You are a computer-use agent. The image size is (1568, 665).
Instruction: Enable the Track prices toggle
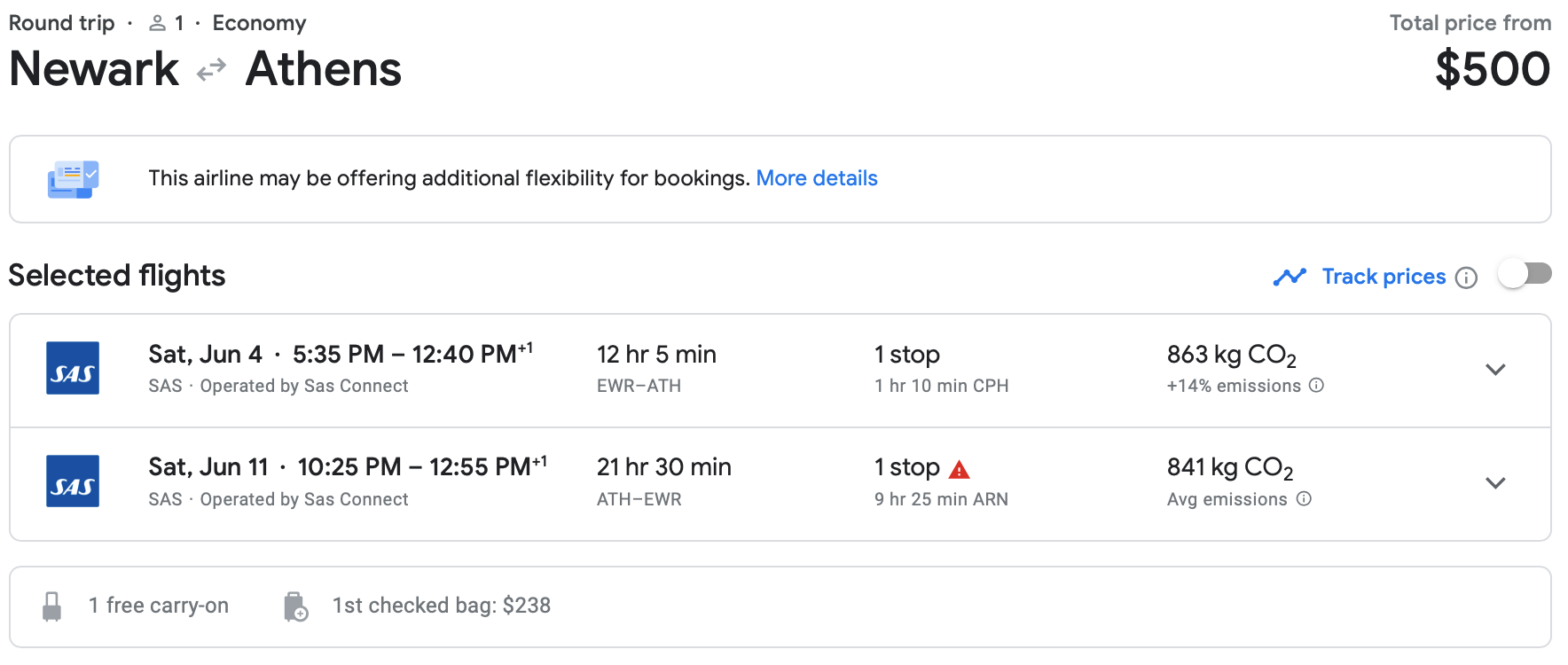[x=1525, y=274]
